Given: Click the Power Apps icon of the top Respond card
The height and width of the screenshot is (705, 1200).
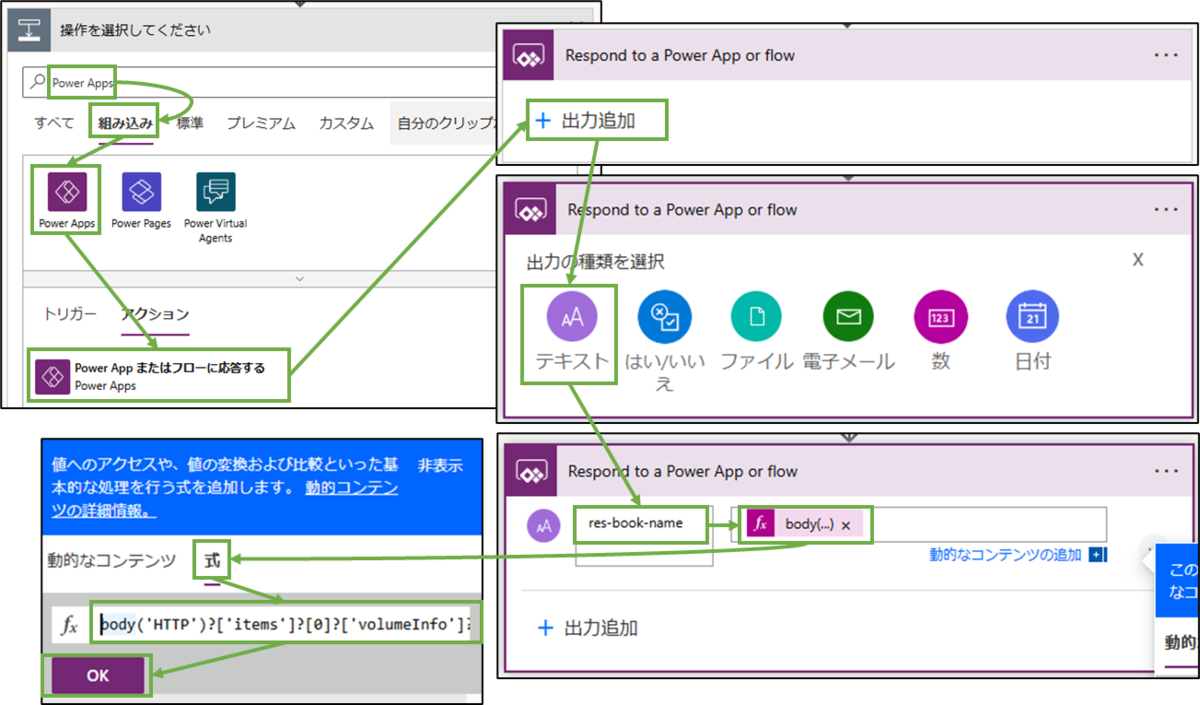Looking at the screenshot, I should [527, 56].
